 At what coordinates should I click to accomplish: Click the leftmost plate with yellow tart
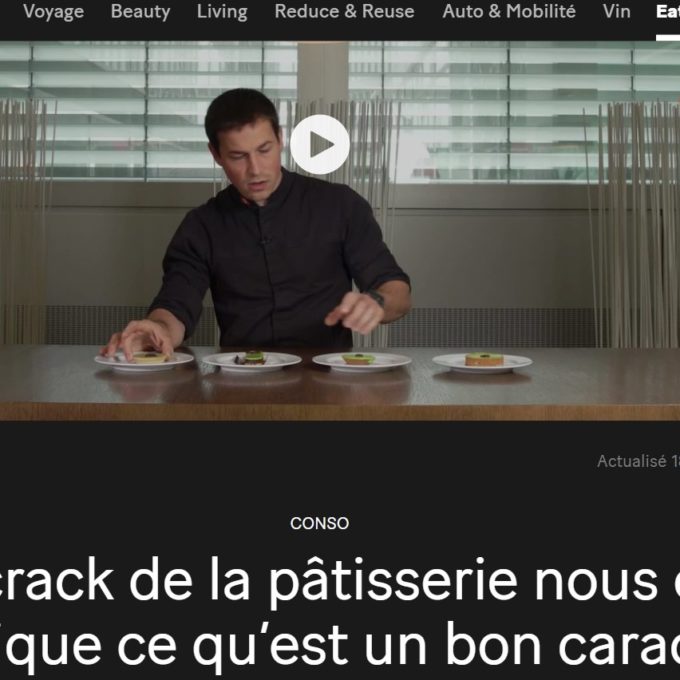144,361
